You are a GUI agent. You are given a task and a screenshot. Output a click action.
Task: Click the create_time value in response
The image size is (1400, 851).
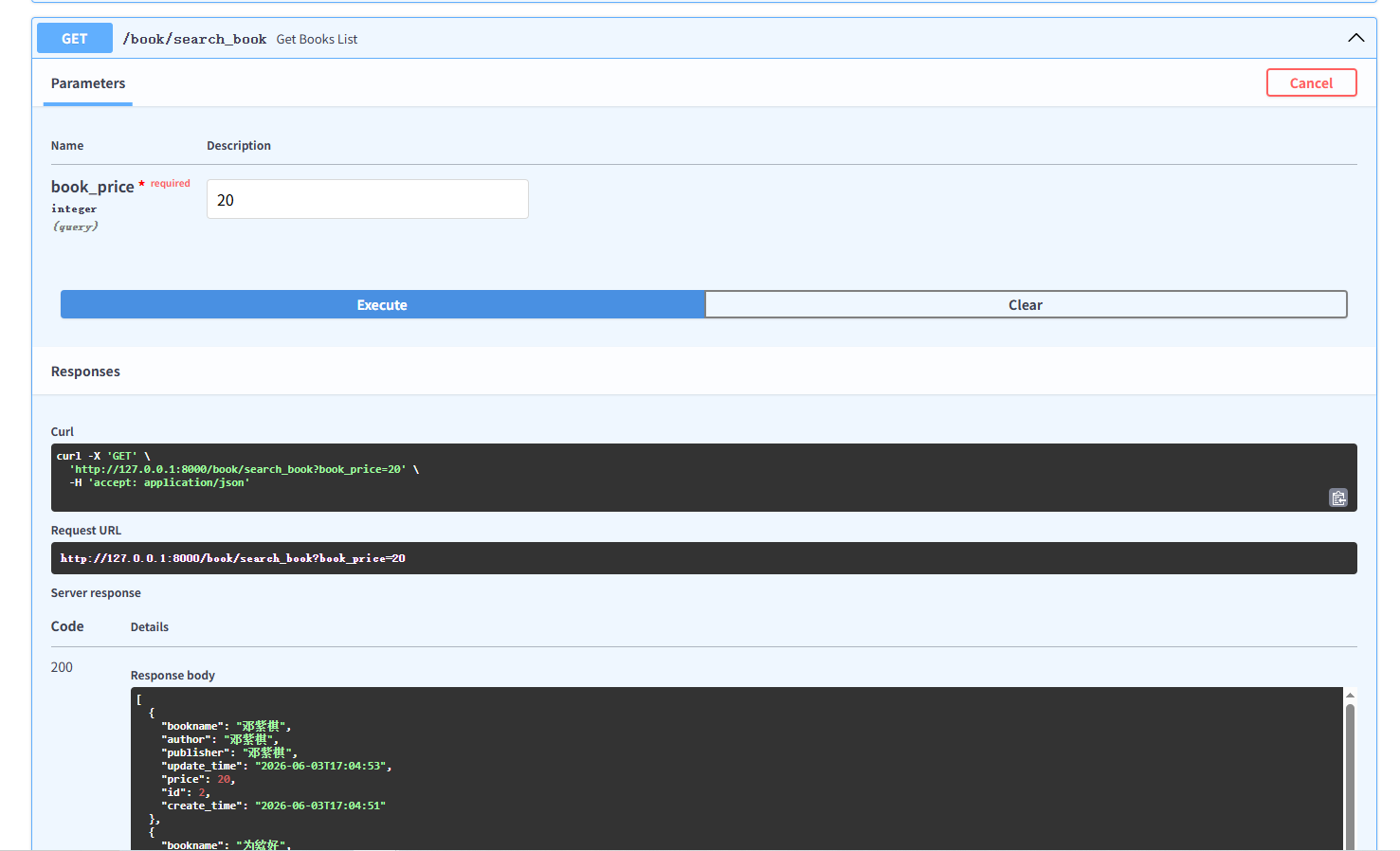(x=320, y=806)
